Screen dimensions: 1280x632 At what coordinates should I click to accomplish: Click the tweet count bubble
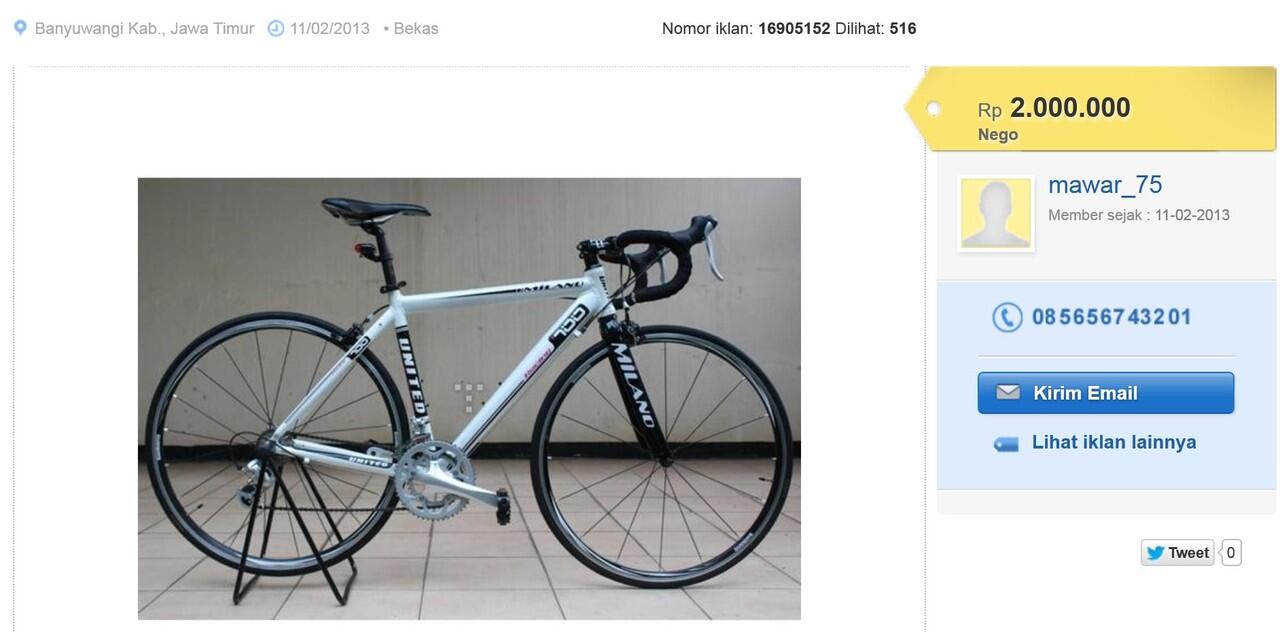(x=1231, y=552)
